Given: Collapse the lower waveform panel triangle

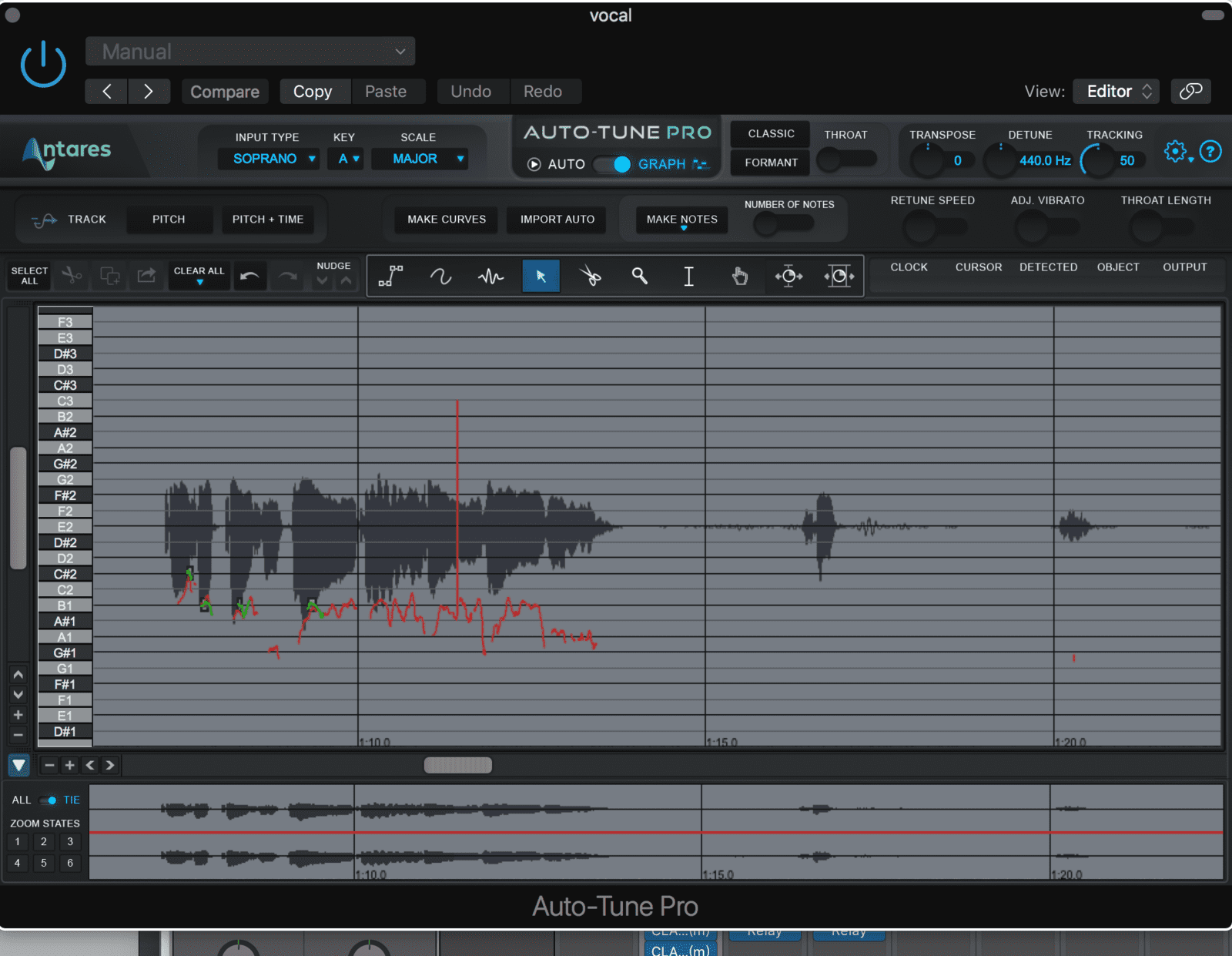Looking at the screenshot, I should tap(18, 765).
